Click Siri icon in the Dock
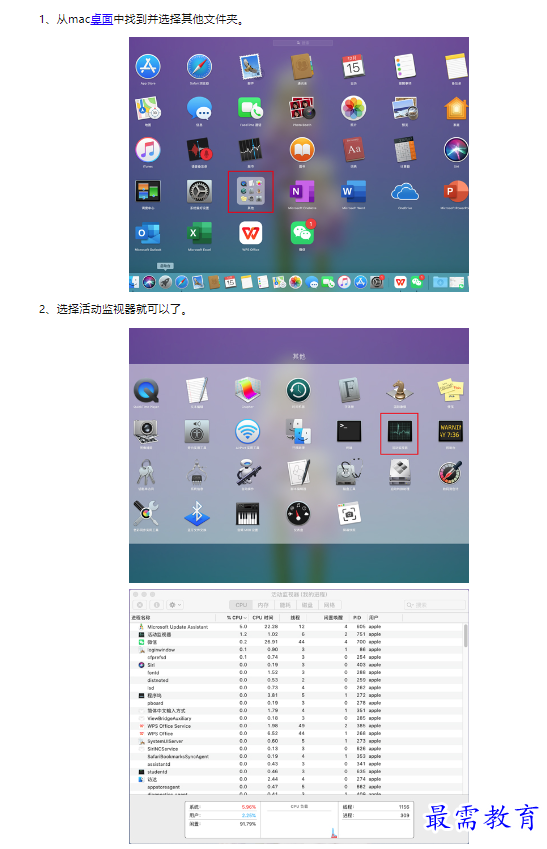This screenshot has height=849, width=547. point(149,282)
